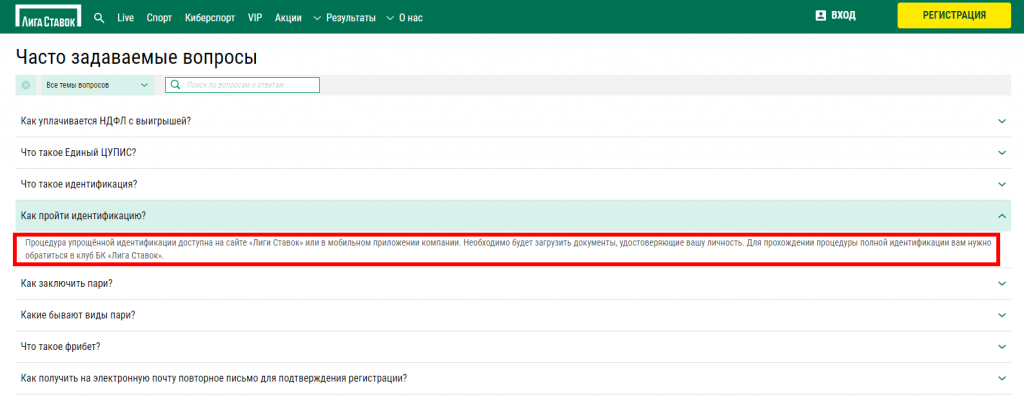
Task: Expand chevron for Что такое Единый ЦУПИС
Action: [x=1002, y=152]
